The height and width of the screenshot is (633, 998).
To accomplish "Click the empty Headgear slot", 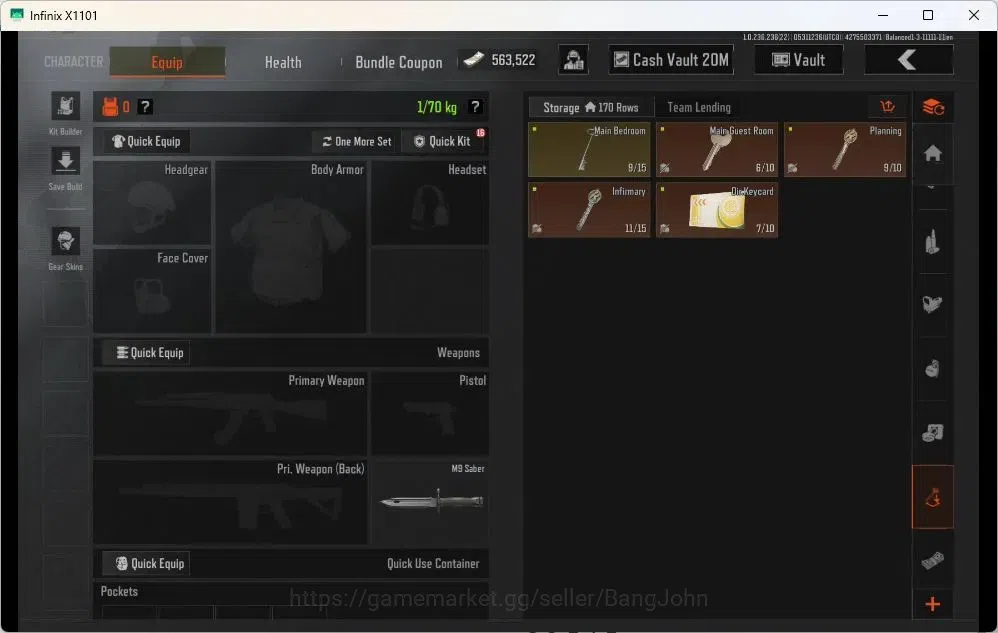I will click(x=152, y=203).
